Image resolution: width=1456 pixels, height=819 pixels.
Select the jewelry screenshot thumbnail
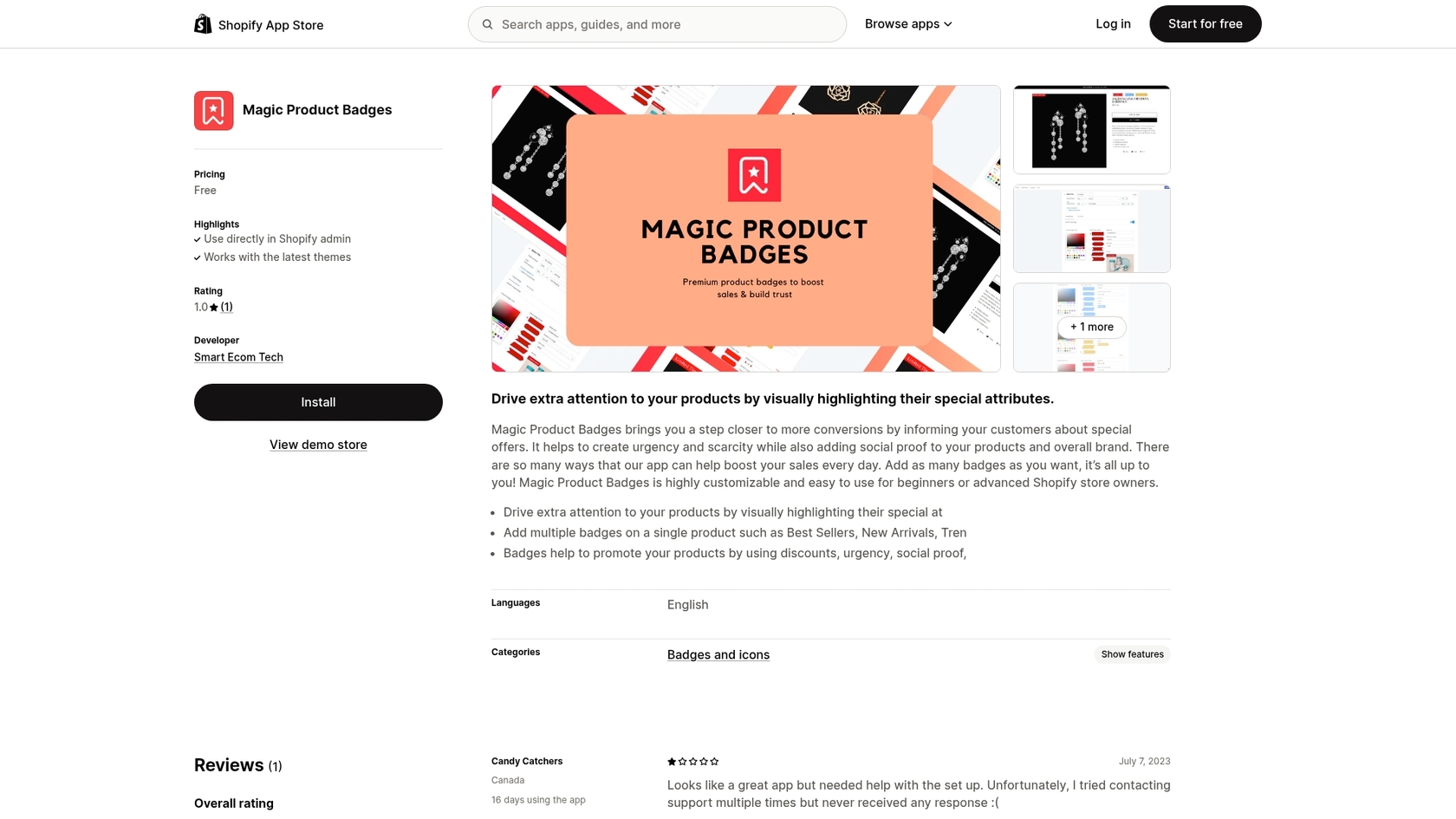[x=1091, y=128]
